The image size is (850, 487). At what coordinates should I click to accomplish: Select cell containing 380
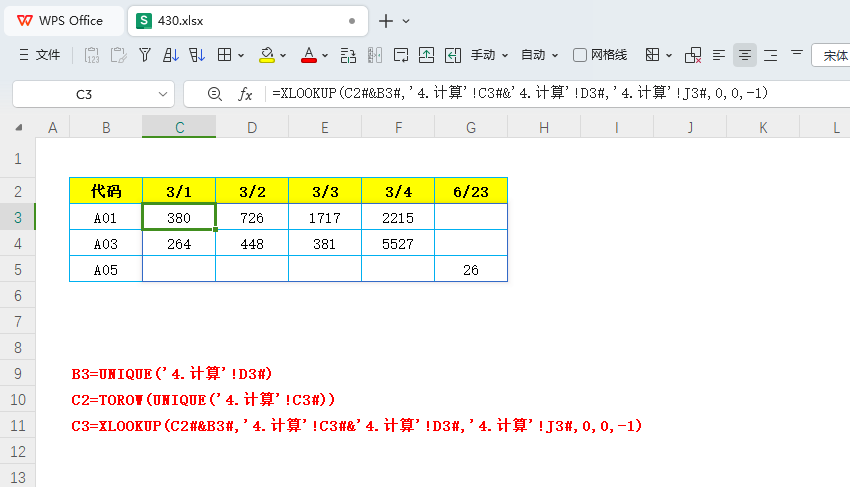(x=179, y=217)
